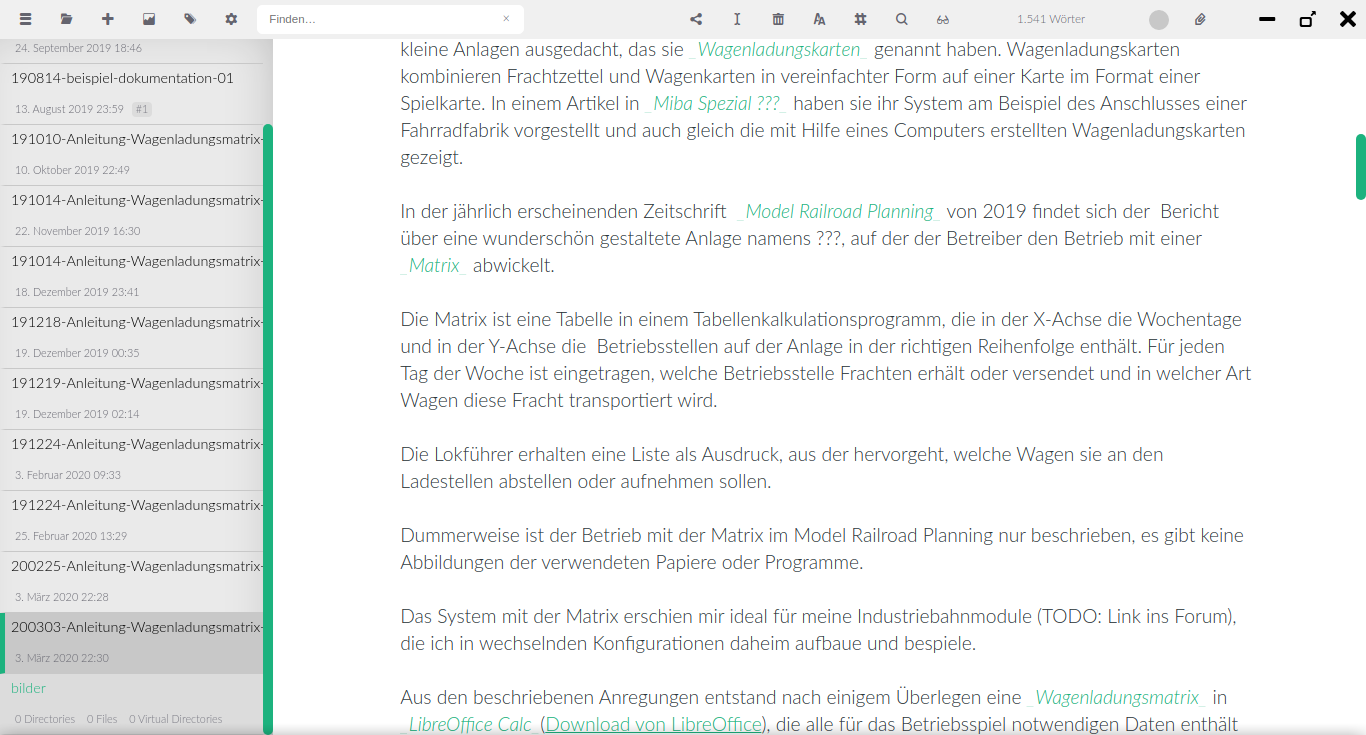Clear the search field with the ×
The width and height of the screenshot is (1366, 735).
coord(506,19)
